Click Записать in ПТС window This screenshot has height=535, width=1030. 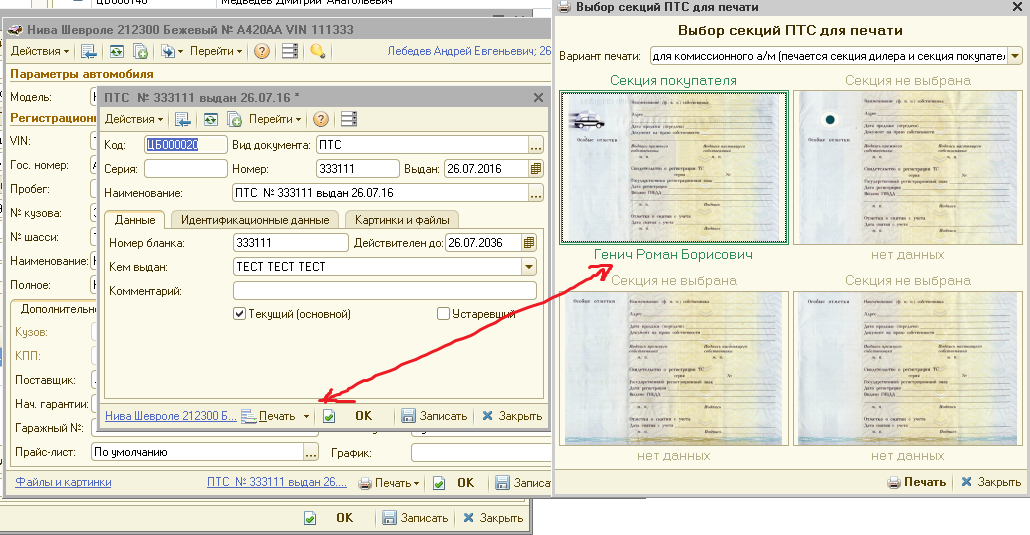[x=434, y=416]
